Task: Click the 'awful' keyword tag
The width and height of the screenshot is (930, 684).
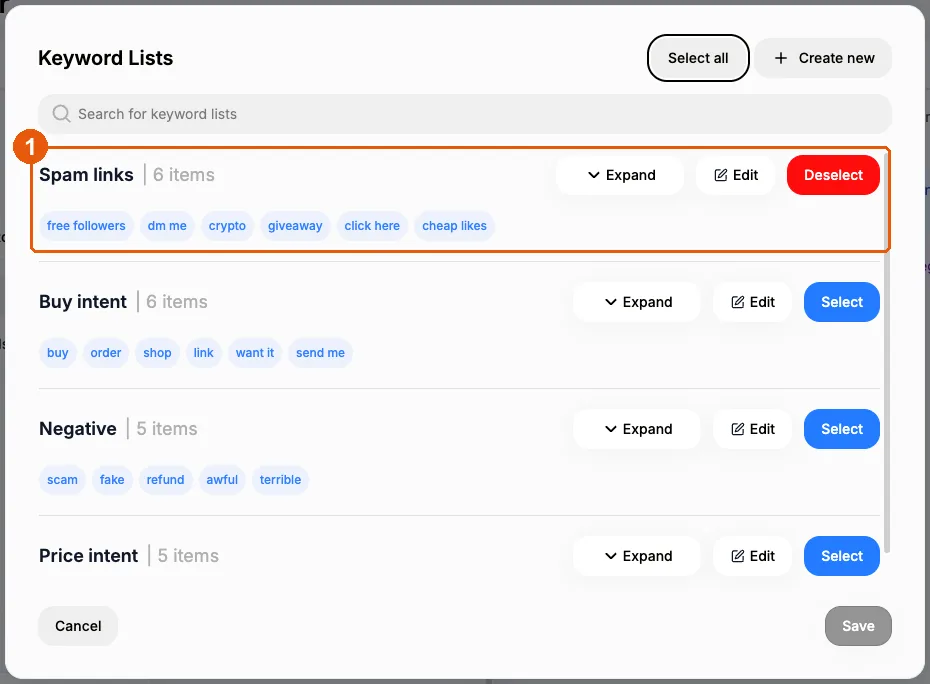Action: [x=222, y=480]
